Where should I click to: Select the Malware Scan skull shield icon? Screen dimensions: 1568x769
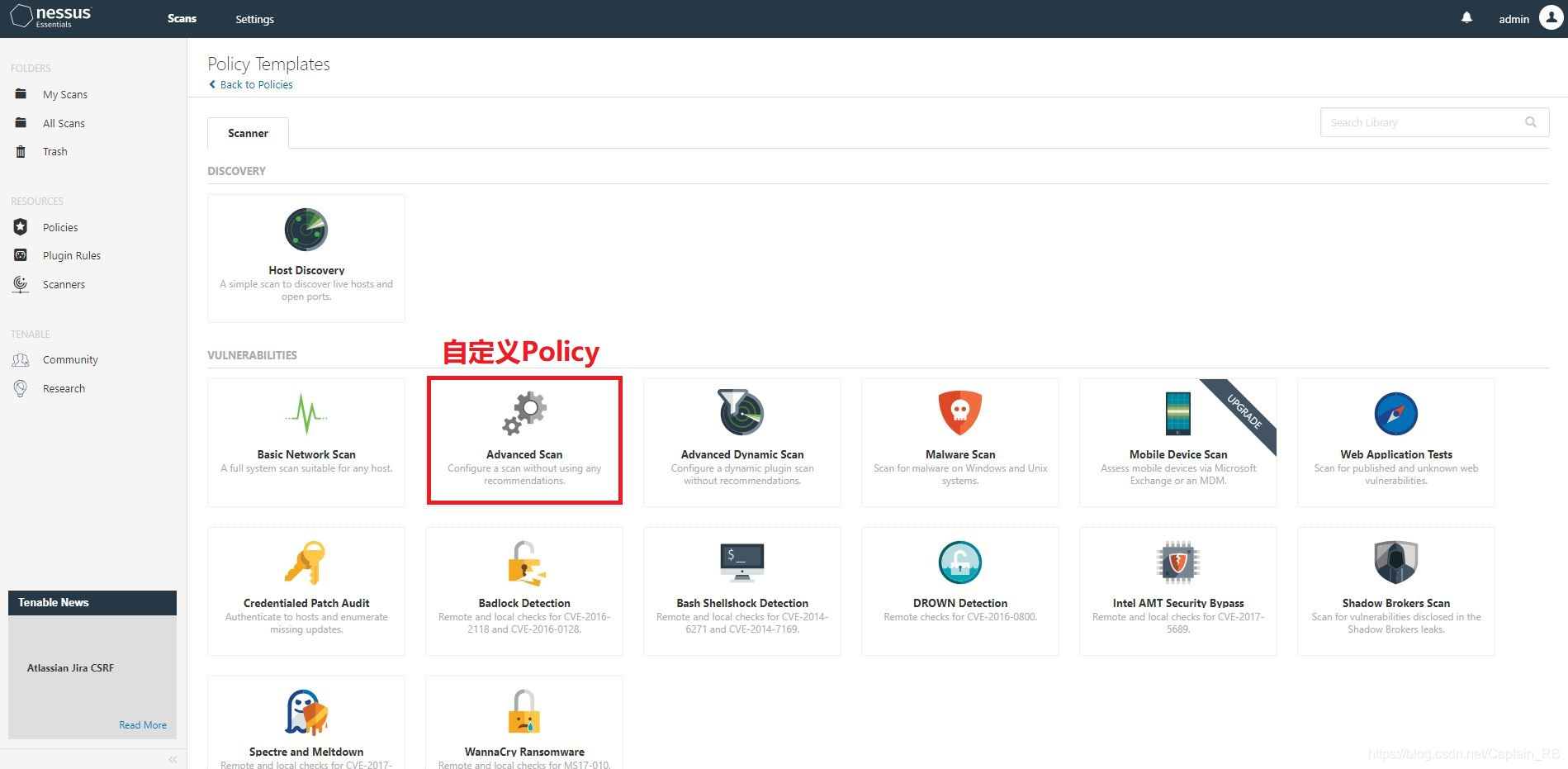coord(960,413)
